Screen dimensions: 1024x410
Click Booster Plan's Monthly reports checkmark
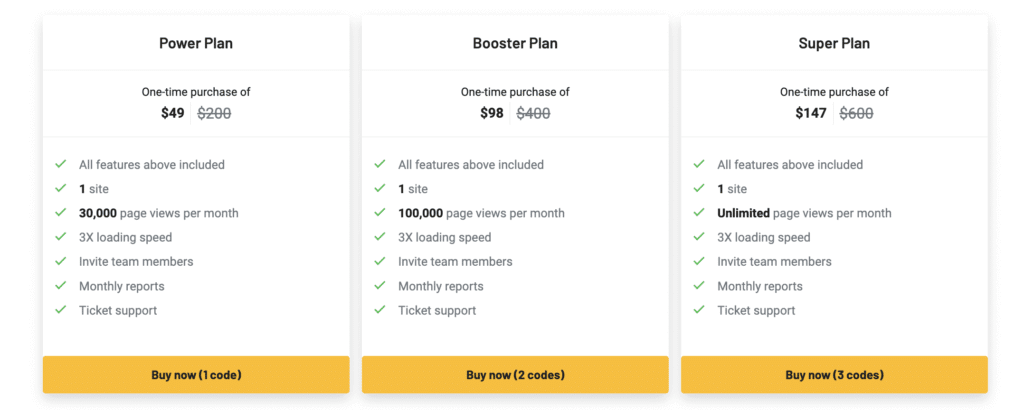coord(380,286)
